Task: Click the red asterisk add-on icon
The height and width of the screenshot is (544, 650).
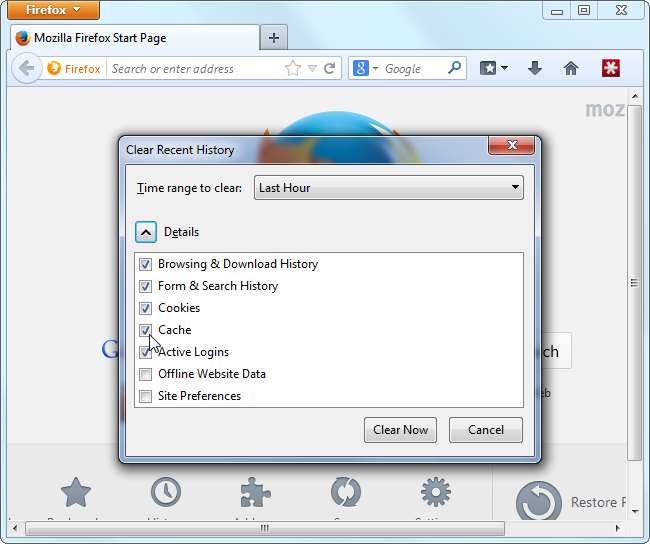Action: (611, 68)
